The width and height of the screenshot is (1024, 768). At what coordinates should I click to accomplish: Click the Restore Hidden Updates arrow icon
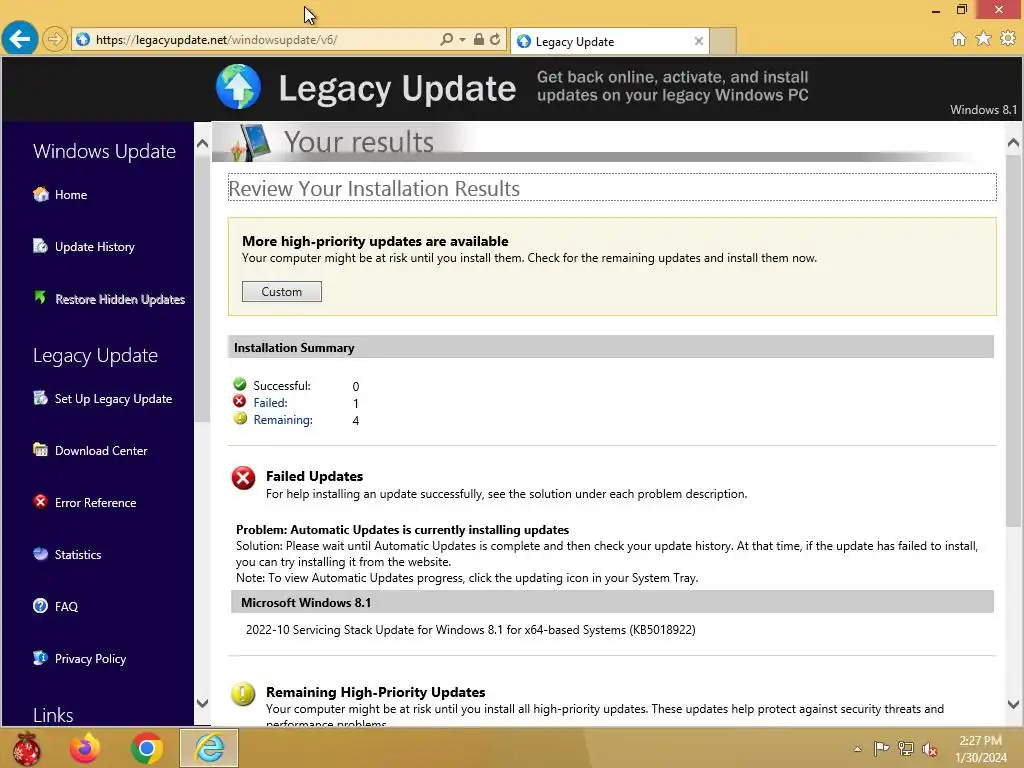tap(40, 298)
